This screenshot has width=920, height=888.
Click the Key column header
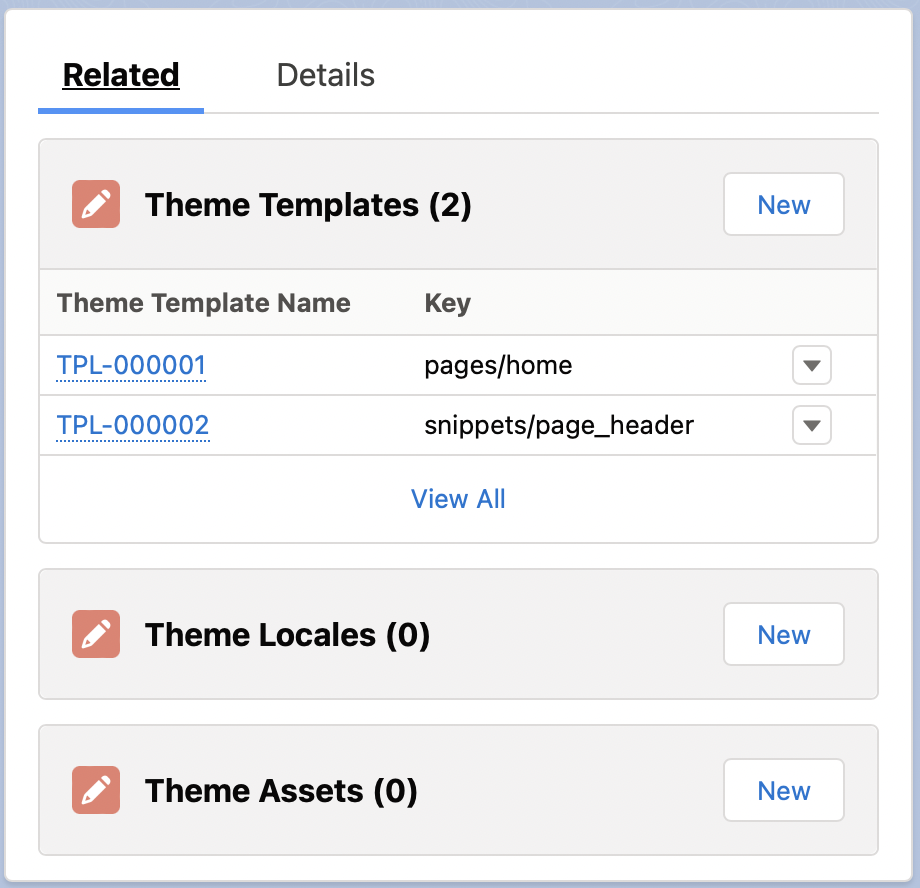coord(448,303)
